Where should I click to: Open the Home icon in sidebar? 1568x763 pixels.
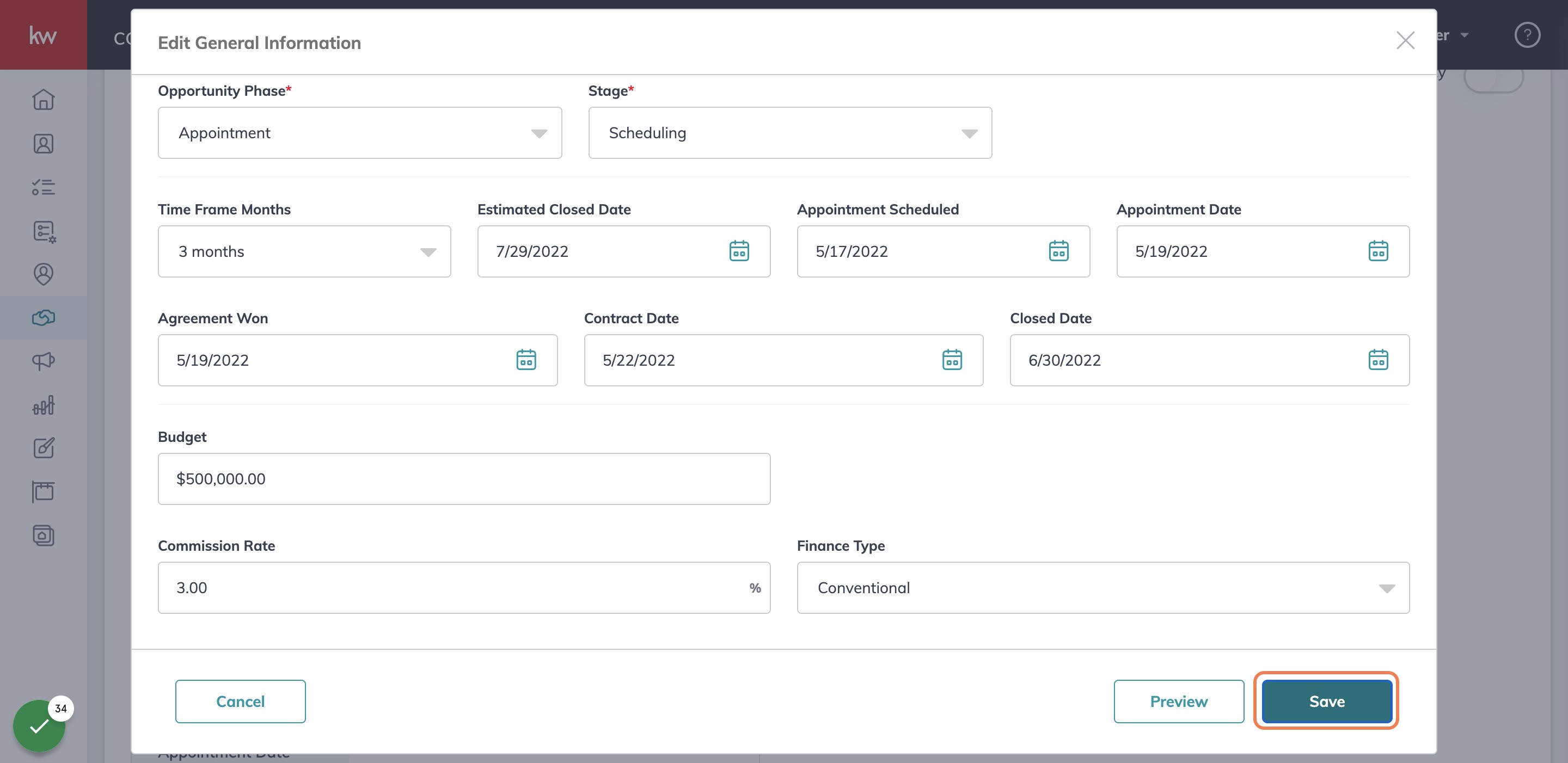(43, 99)
